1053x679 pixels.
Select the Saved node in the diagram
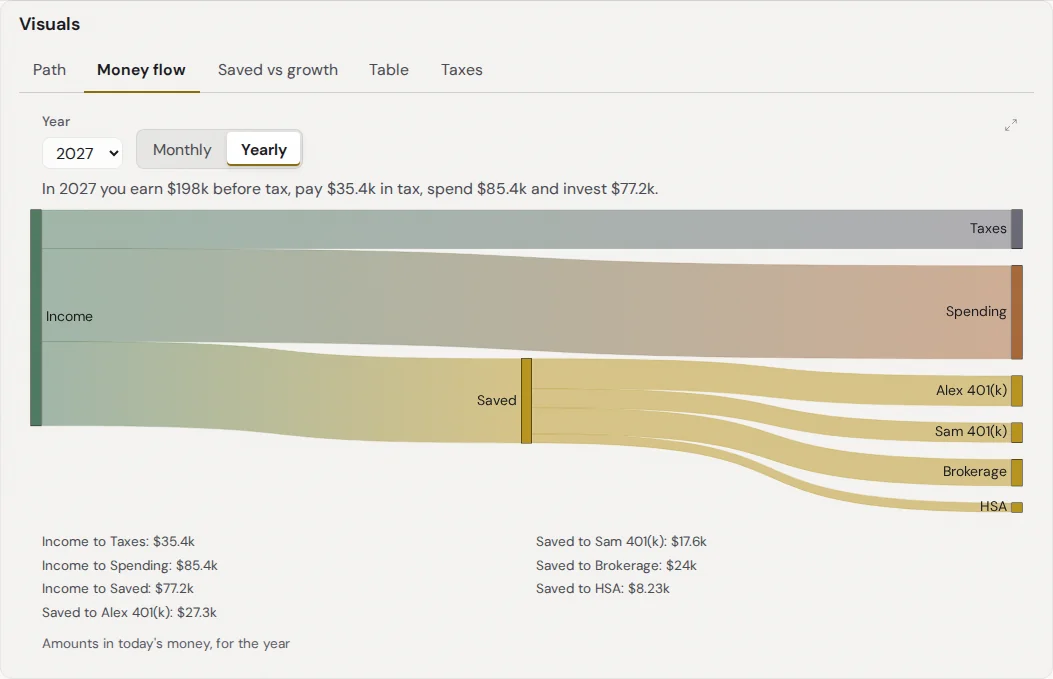coord(526,401)
